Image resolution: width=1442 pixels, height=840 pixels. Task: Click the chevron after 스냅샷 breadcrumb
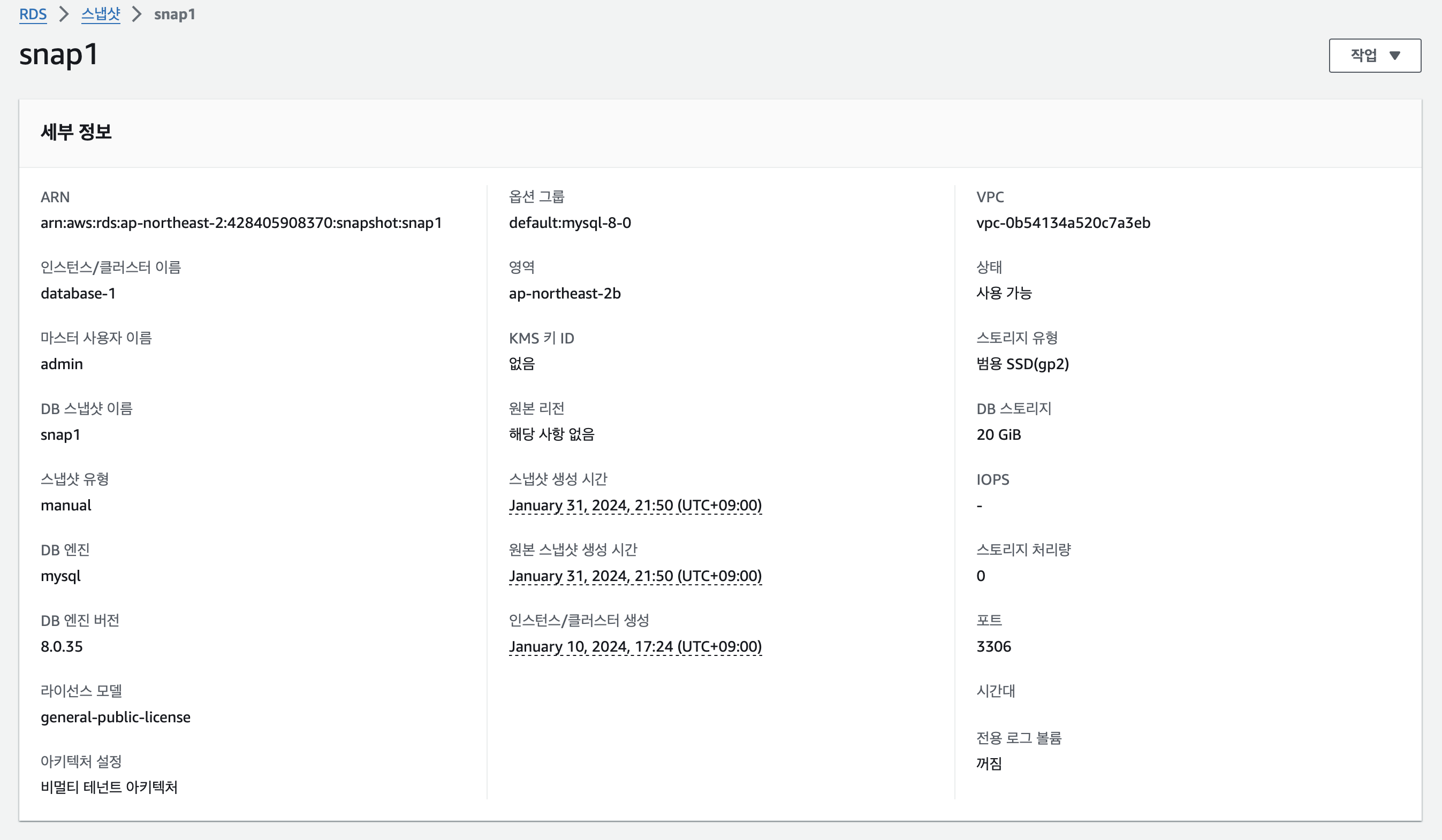(x=137, y=14)
